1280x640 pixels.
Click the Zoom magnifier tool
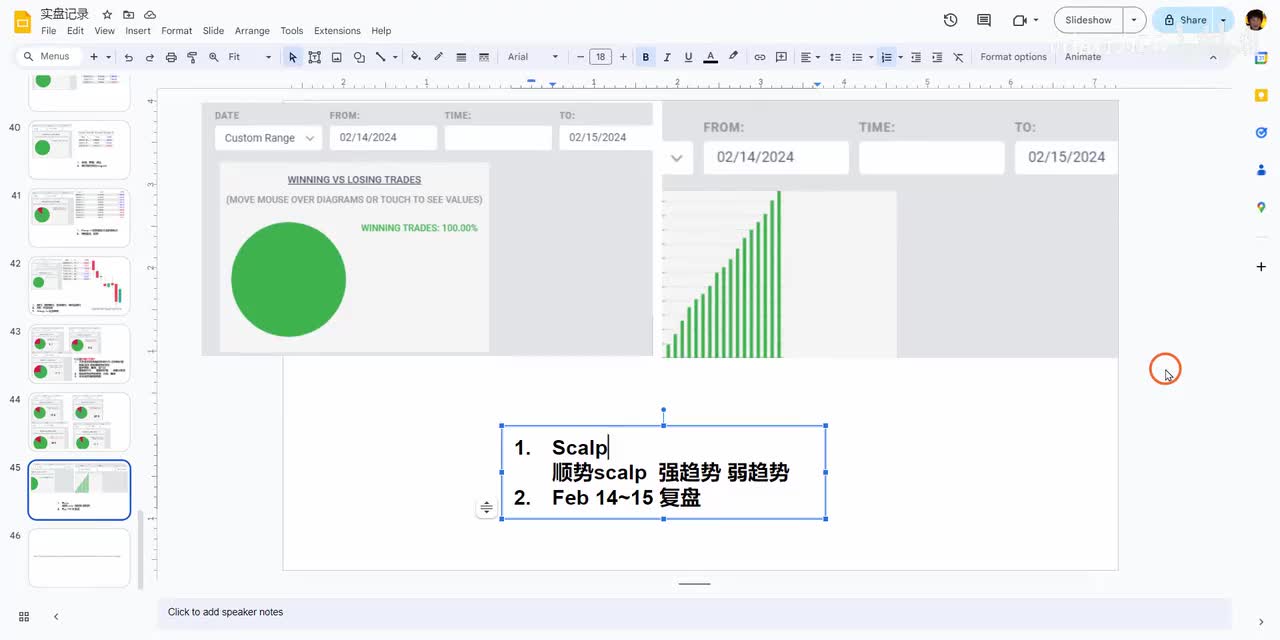coord(213,57)
